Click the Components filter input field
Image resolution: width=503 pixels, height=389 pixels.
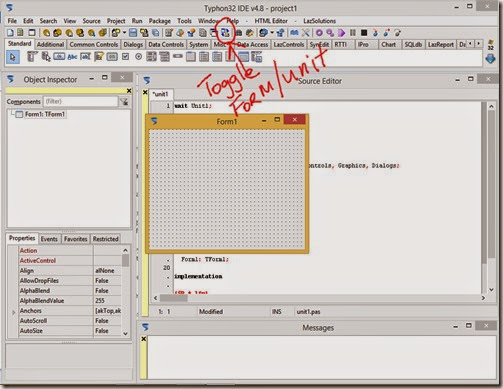[x=81, y=101]
